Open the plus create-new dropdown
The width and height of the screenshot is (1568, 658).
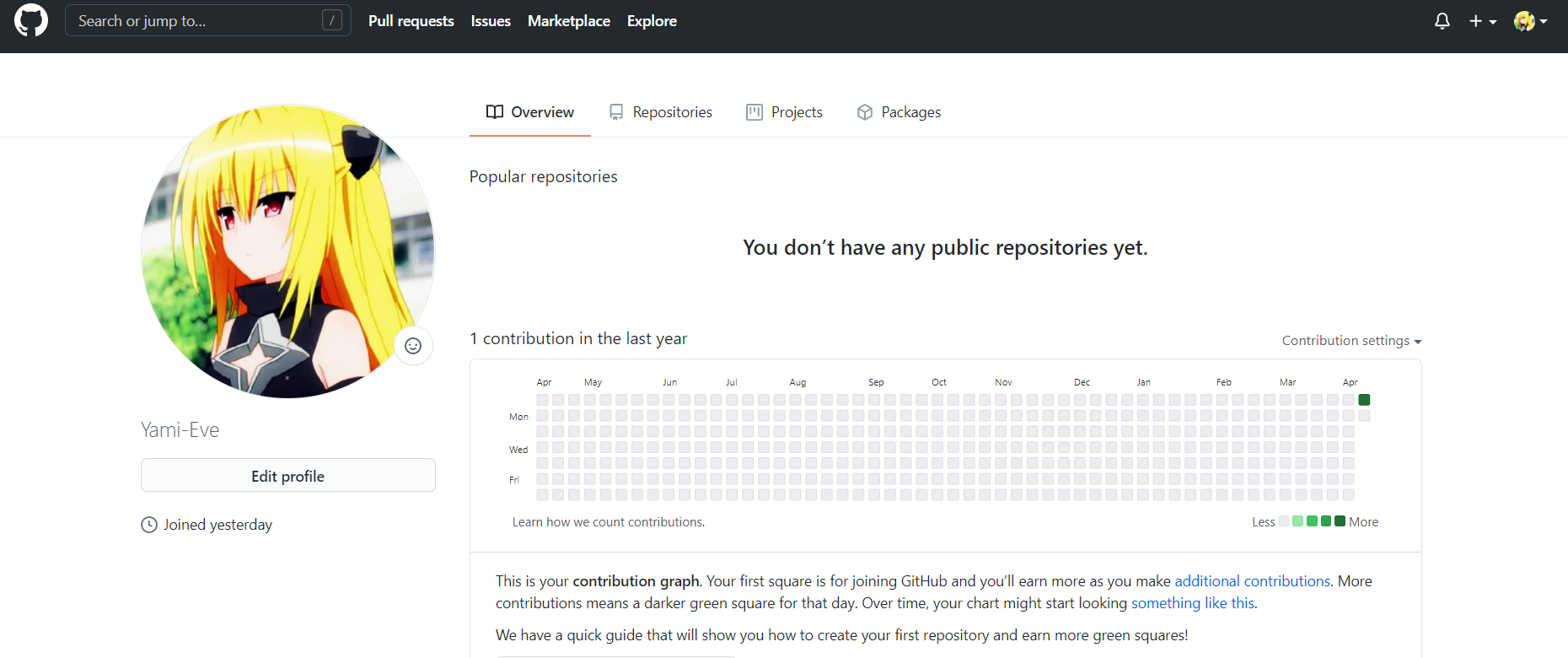click(1483, 21)
